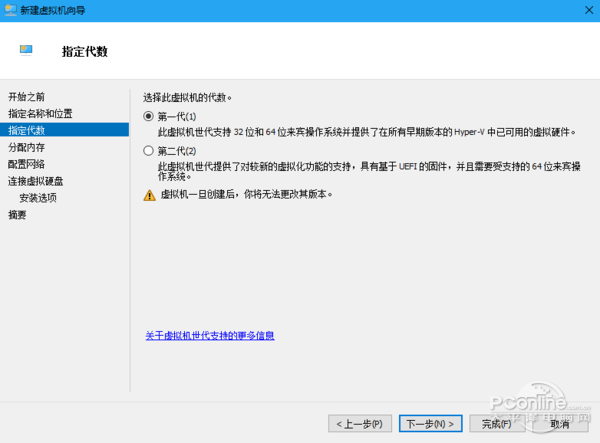Close the 新建虚拟机向导 window
The width and height of the screenshot is (600, 443).
(x=586, y=9)
